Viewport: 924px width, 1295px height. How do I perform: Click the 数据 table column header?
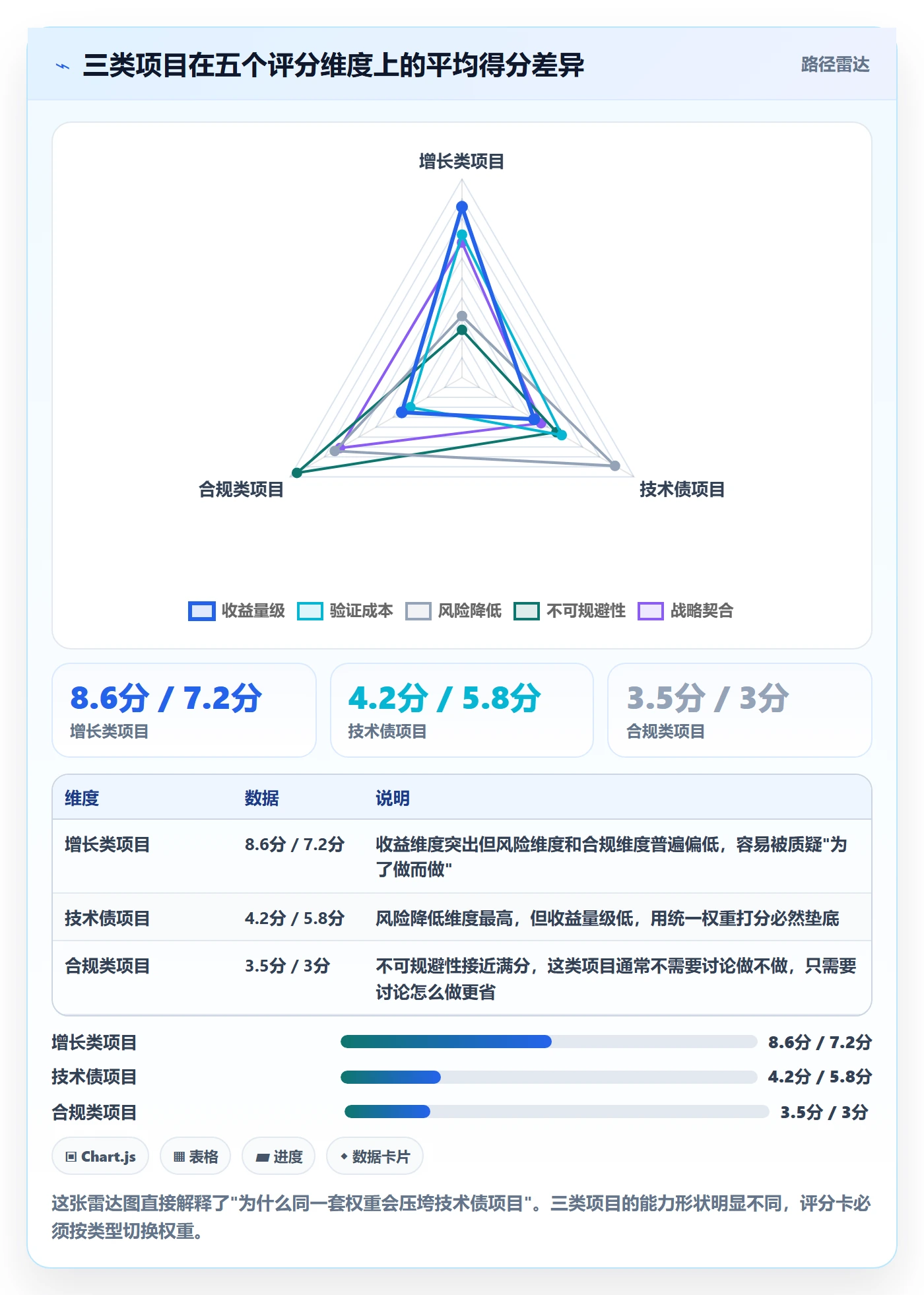point(261,798)
